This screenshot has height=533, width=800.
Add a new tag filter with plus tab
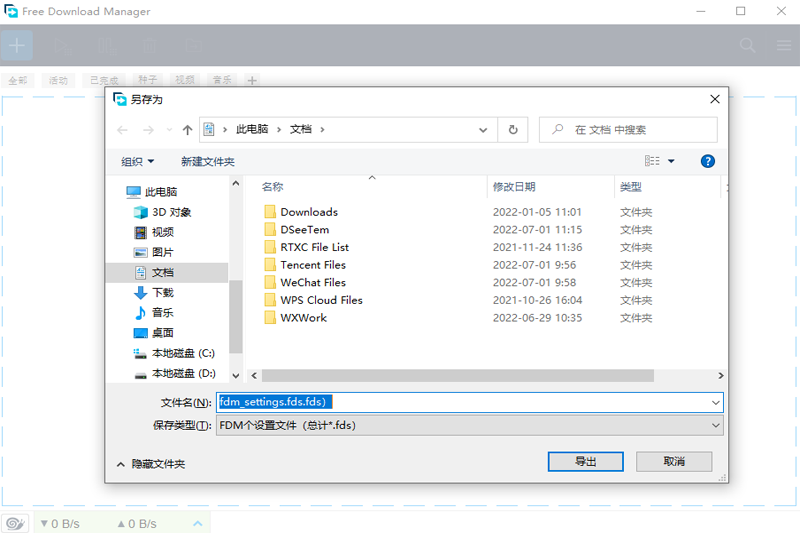coord(252,81)
